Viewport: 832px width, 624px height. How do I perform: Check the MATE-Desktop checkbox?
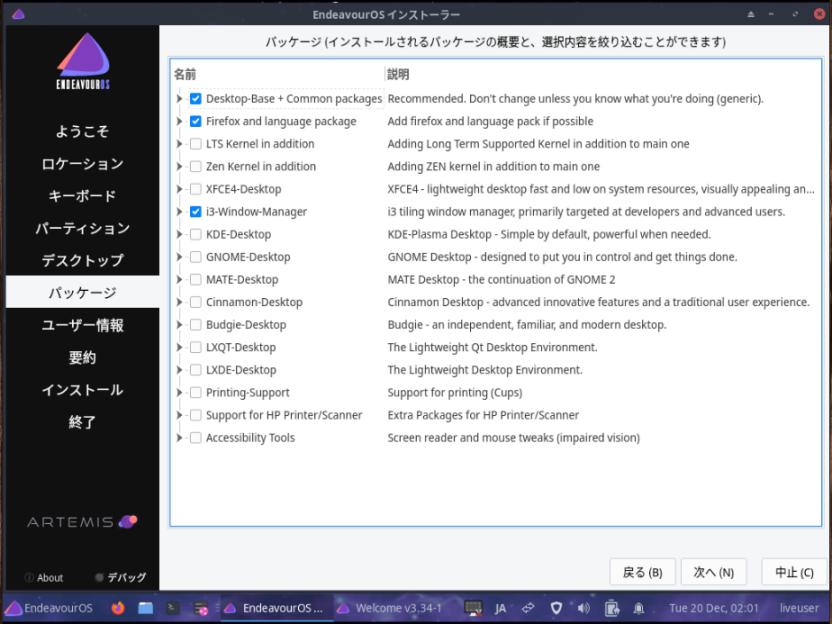(x=196, y=280)
